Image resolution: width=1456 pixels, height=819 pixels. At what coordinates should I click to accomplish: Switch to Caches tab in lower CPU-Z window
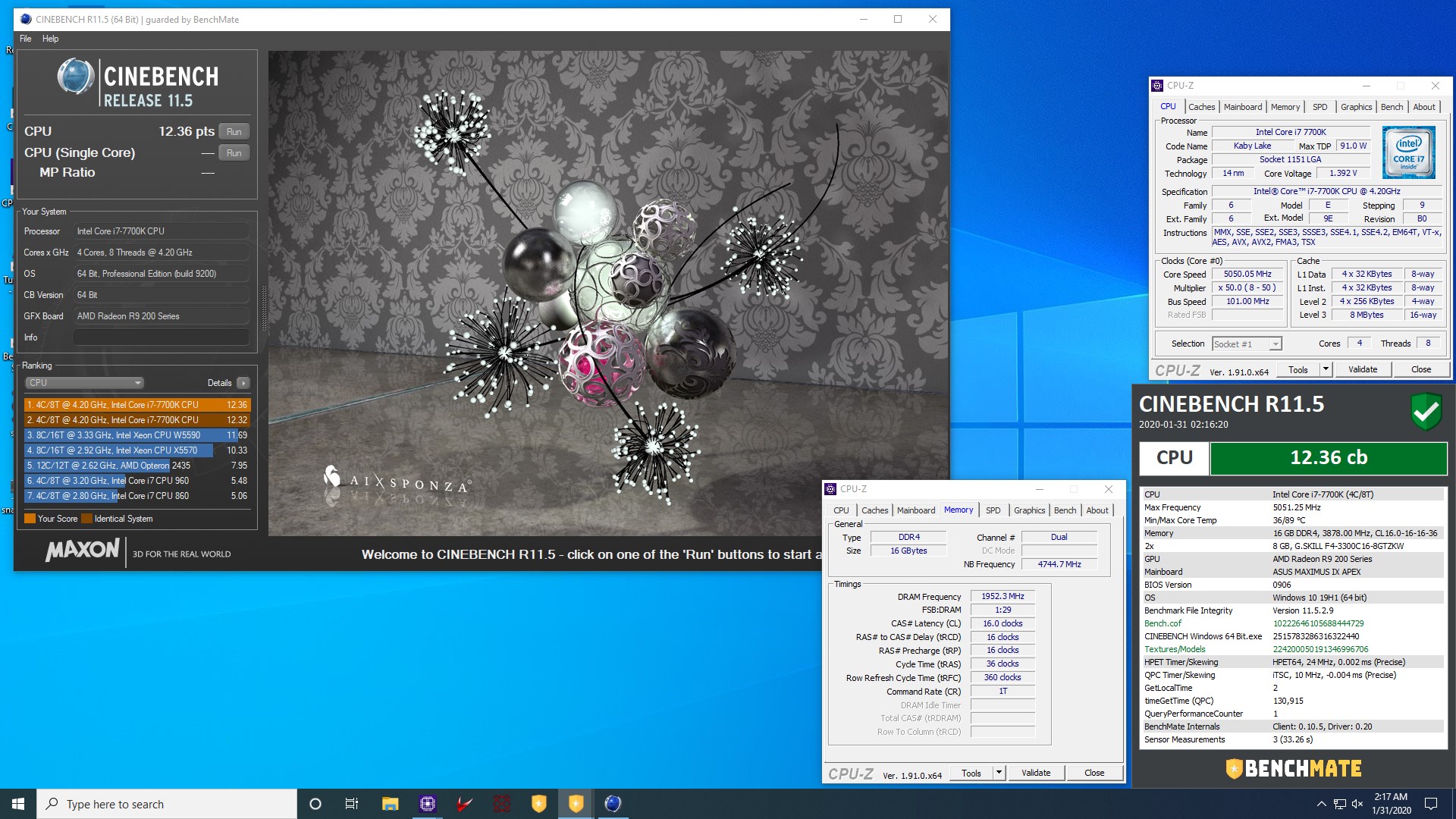tap(874, 510)
